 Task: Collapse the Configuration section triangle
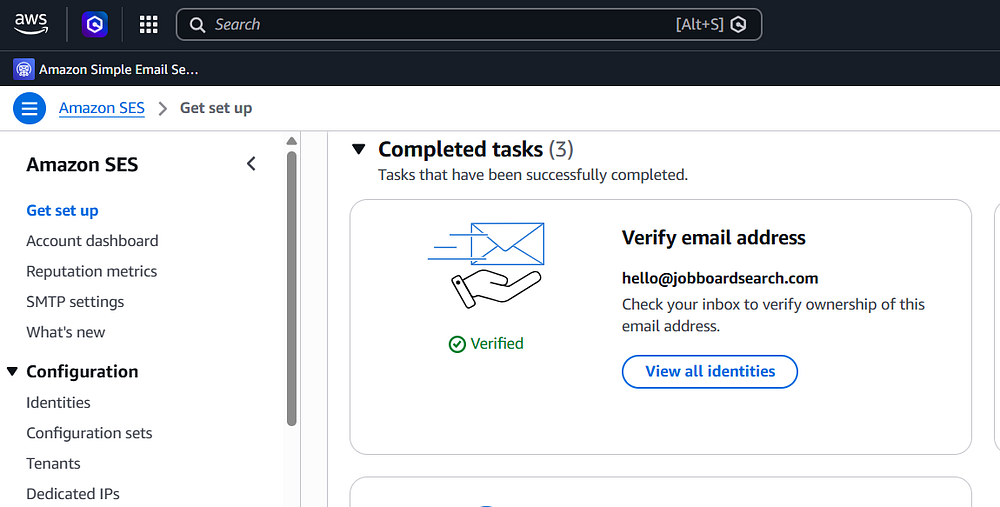pos(12,371)
